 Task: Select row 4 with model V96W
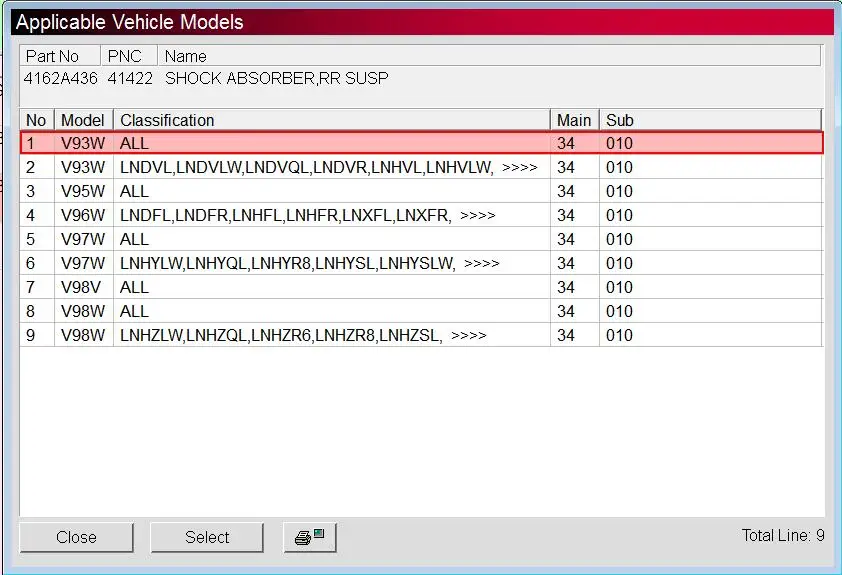coord(422,215)
